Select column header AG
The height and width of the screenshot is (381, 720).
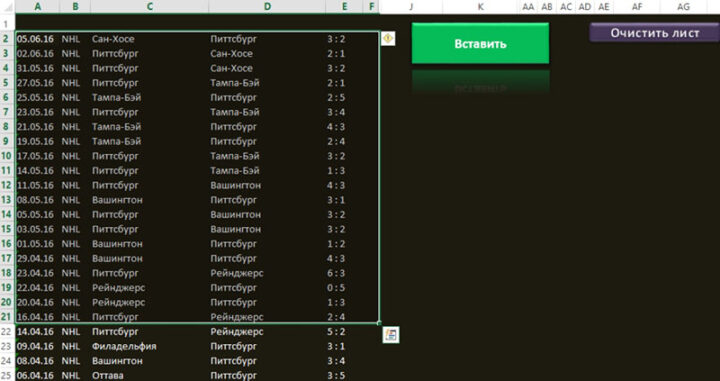pos(683,6)
